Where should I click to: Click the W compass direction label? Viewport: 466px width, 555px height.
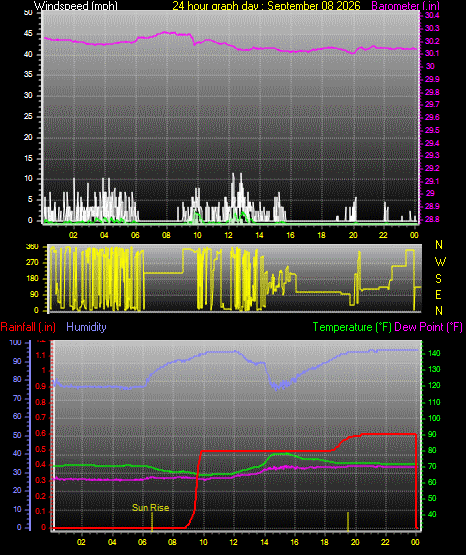coord(440,262)
